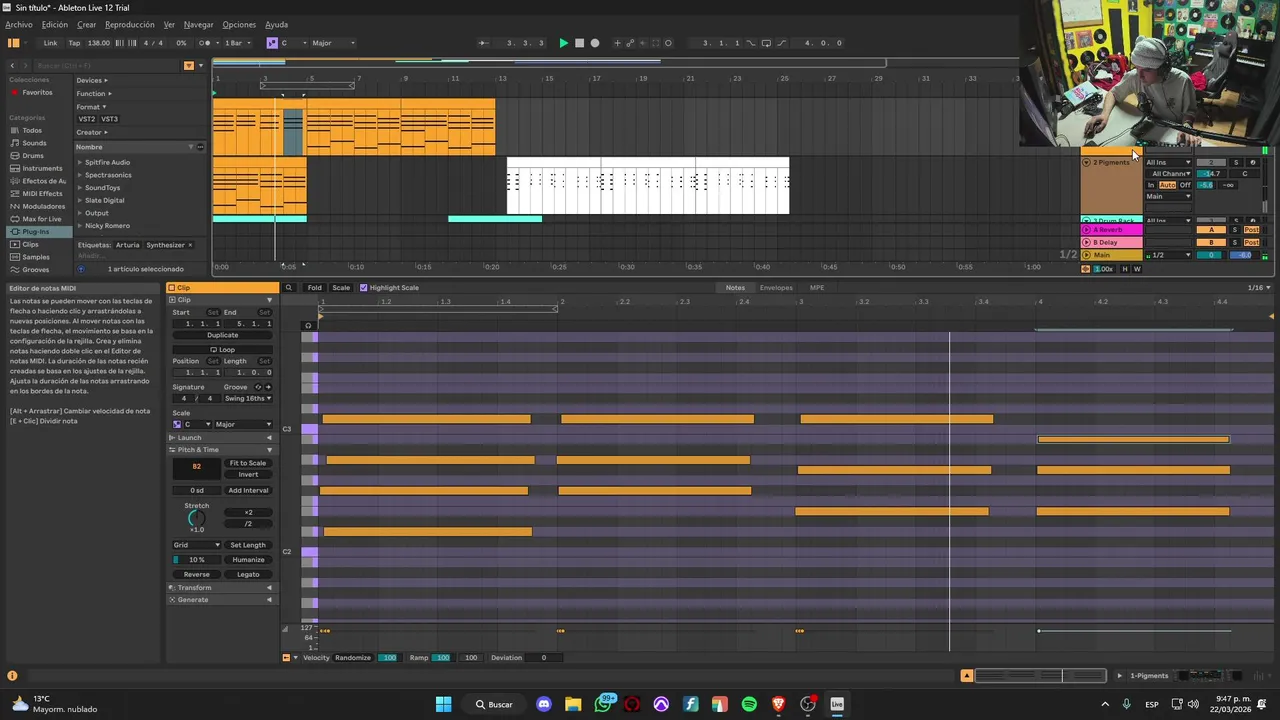
Task: Set 2 Pigments monitor to In
Action: pyautogui.click(x=1151, y=185)
